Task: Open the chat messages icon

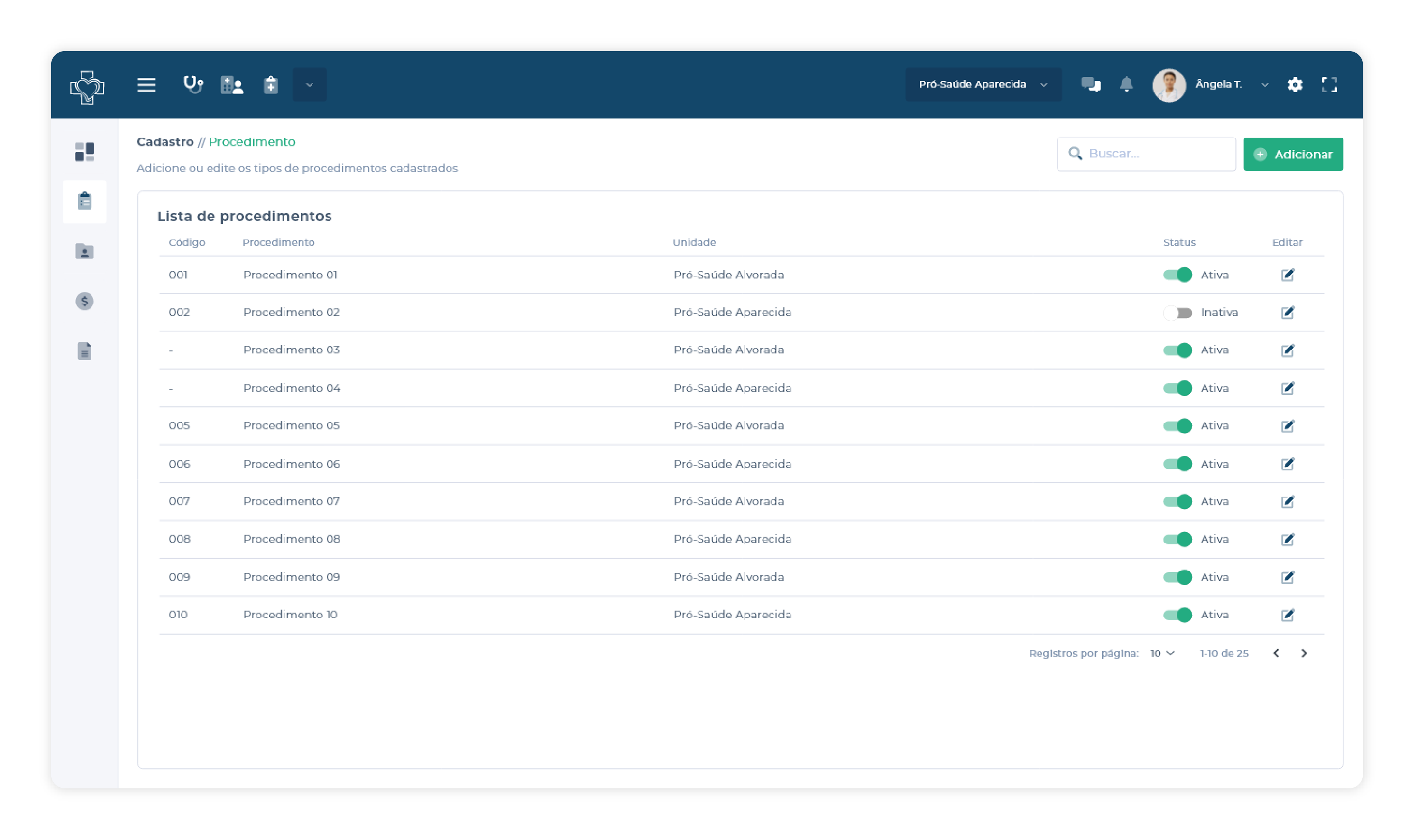Action: click(x=1090, y=85)
